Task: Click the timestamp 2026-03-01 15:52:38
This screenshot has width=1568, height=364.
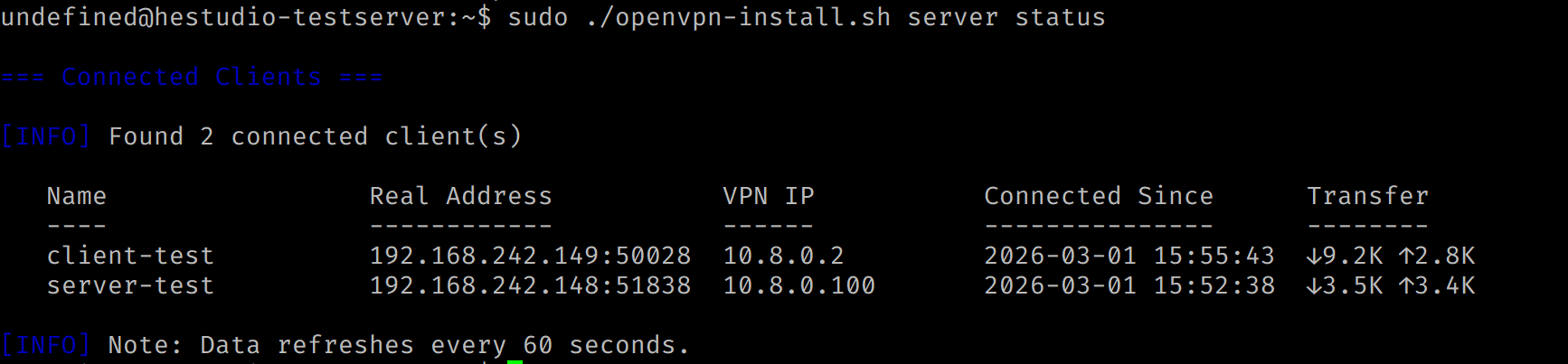Action: pyautogui.click(x=1129, y=285)
